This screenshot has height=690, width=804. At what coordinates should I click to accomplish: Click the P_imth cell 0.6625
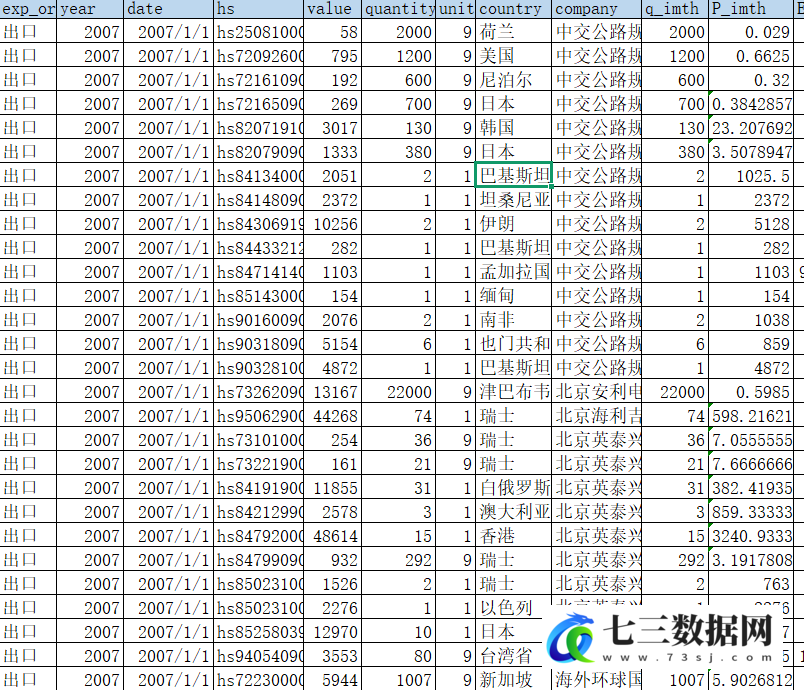[x=751, y=56]
